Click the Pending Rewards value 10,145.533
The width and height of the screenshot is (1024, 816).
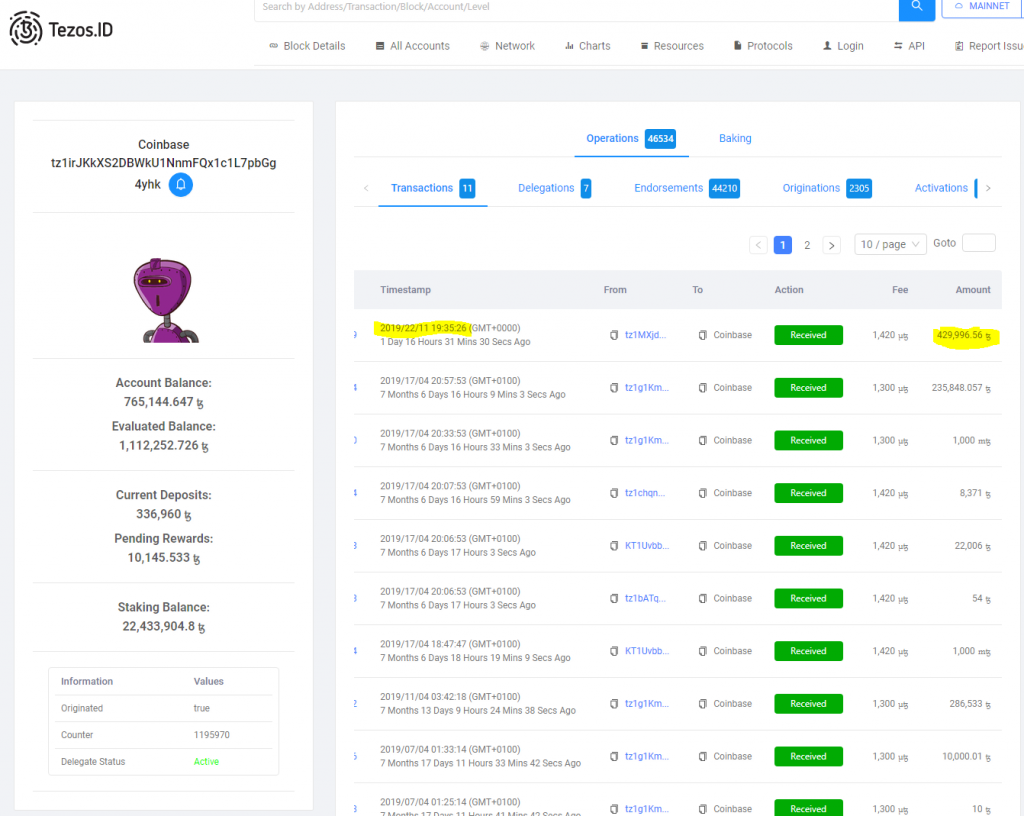163,558
